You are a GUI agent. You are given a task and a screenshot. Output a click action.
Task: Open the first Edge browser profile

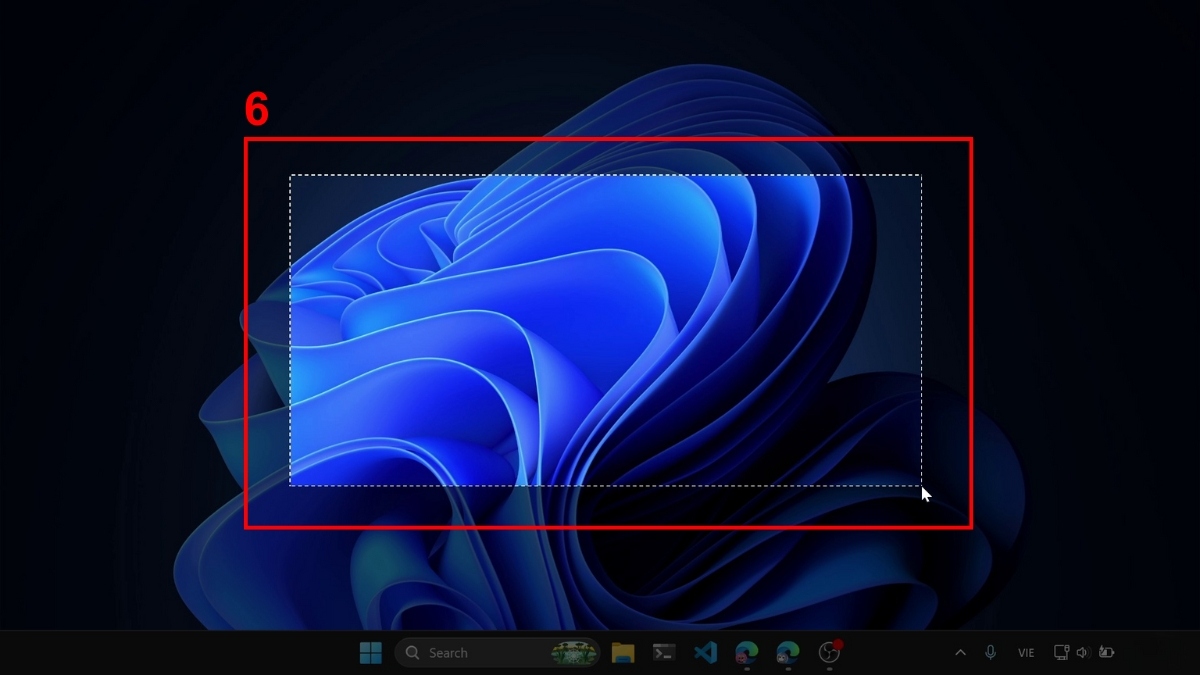[x=745, y=652]
